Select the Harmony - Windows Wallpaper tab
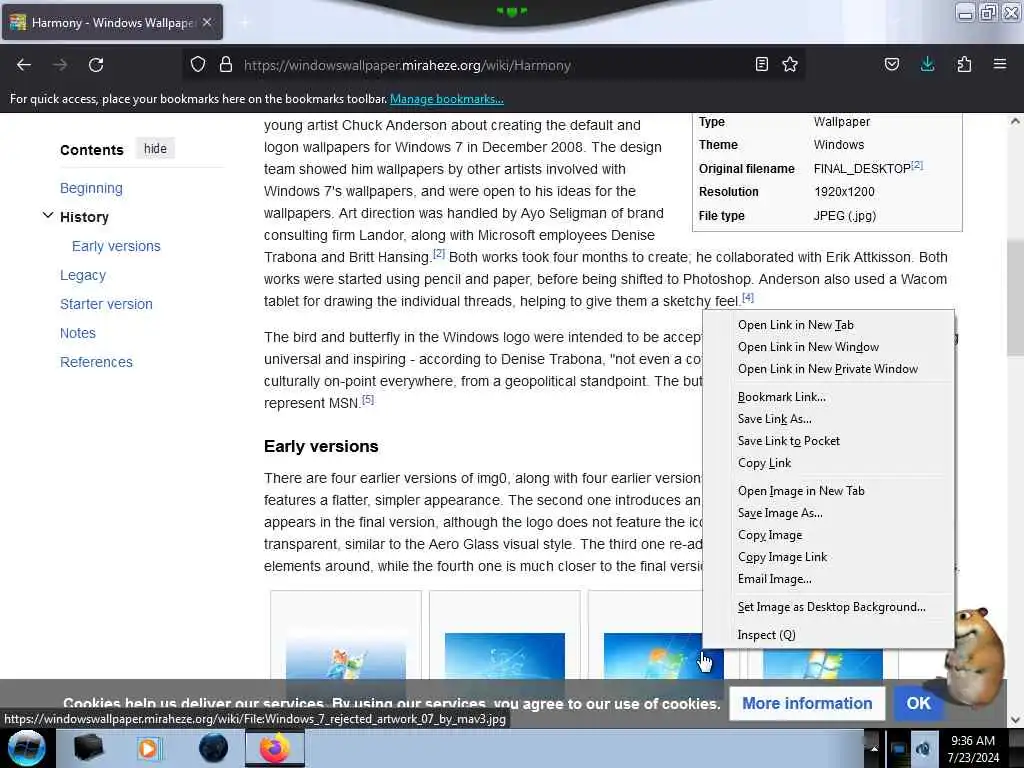The height and width of the screenshot is (768, 1024). click(x=112, y=23)
